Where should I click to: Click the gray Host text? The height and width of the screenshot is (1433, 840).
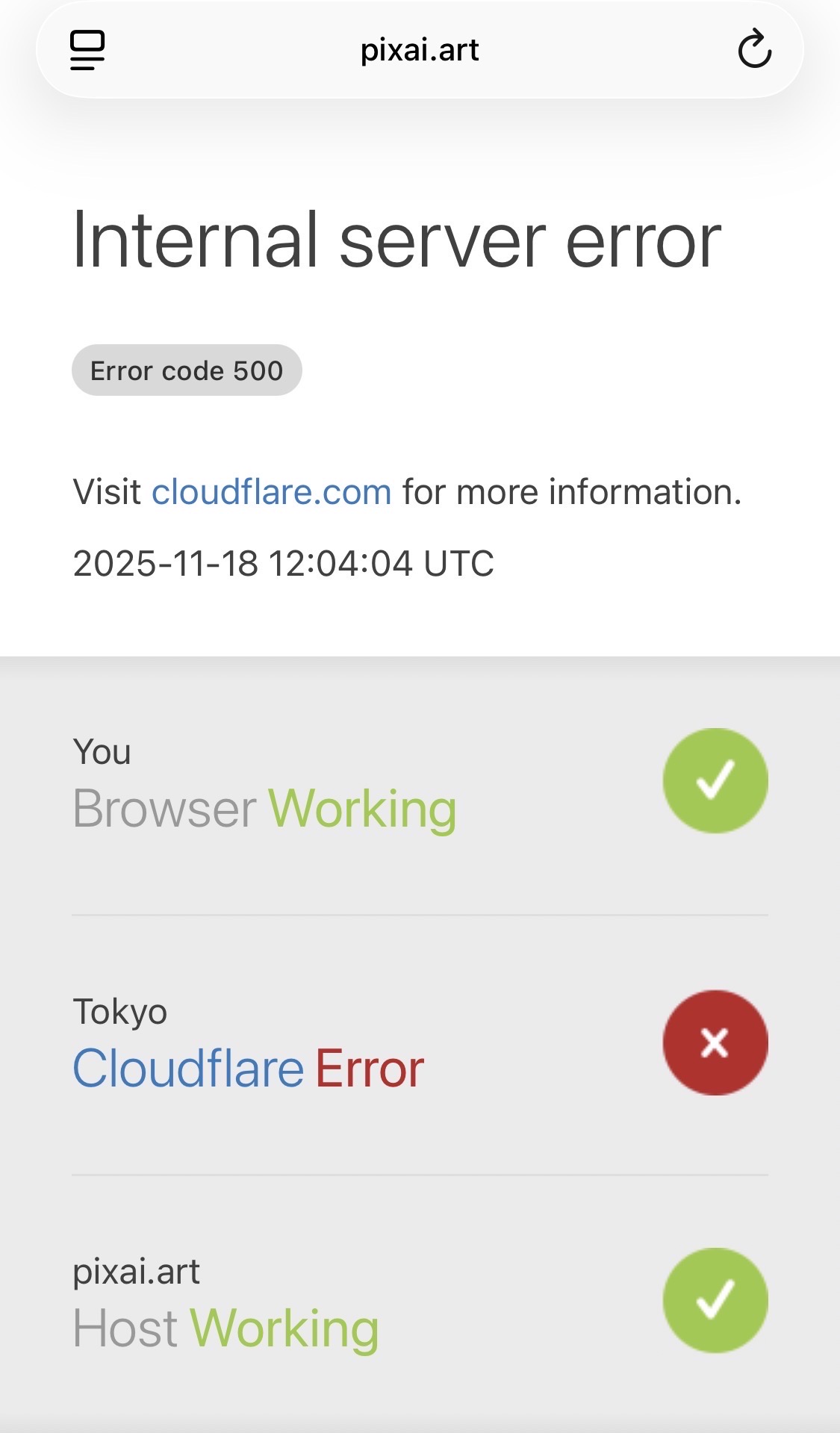pyautogui.click(x=125, y=1328)
